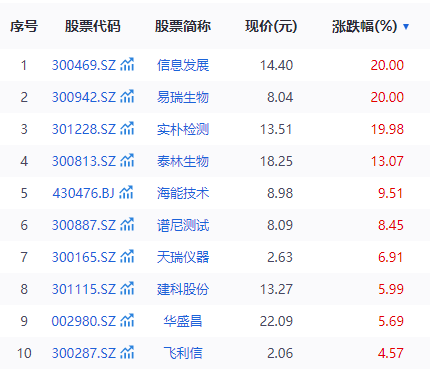
Task: Open chart icon beside 300165.SZ
Action: tap(127, 257)
